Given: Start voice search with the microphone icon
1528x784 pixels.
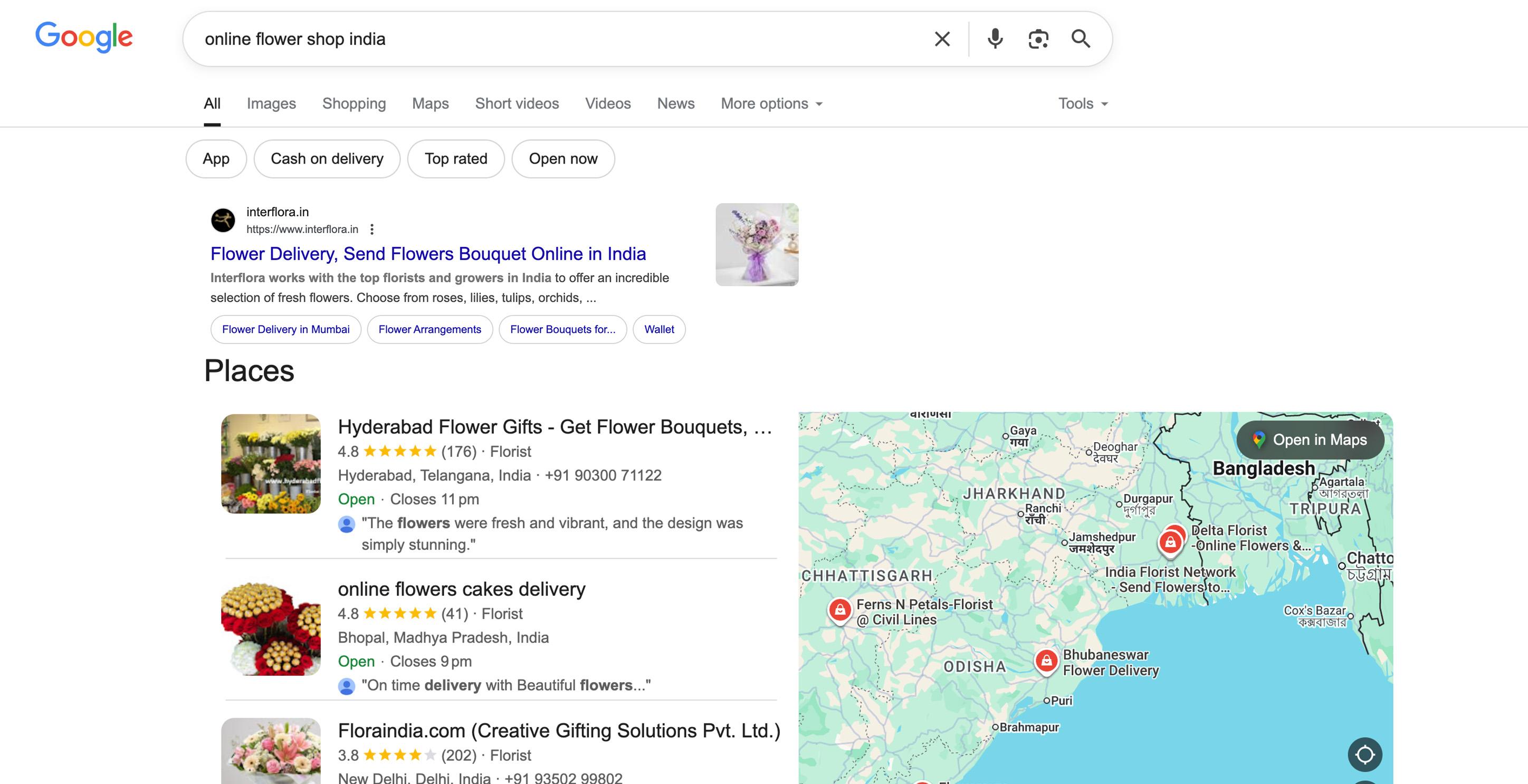Looking at the screenshot, I should coord(995,39).
